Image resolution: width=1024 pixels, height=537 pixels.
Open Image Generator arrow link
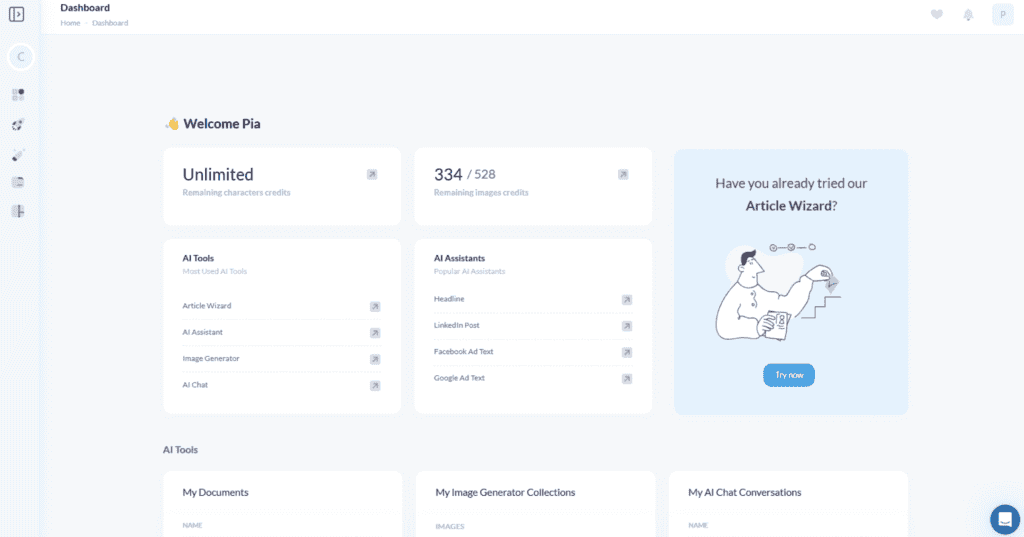point(375,359)
